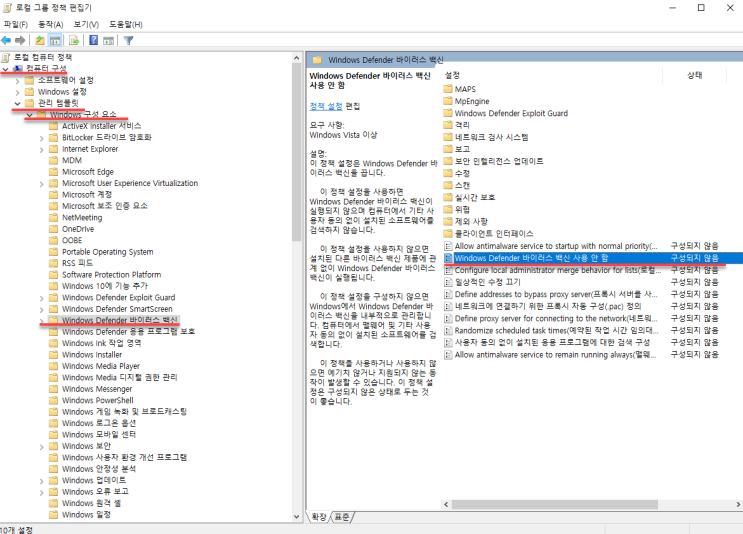The height and width of the screenshot is (534, 743).
Task: Expand the Windows 보안 tree node
Action: 42,447
